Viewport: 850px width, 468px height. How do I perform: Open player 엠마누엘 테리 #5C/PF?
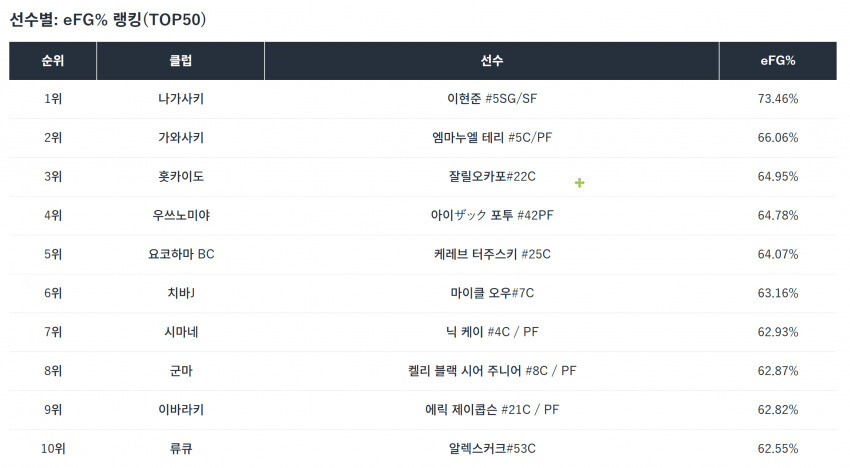[x=491, y=138]
